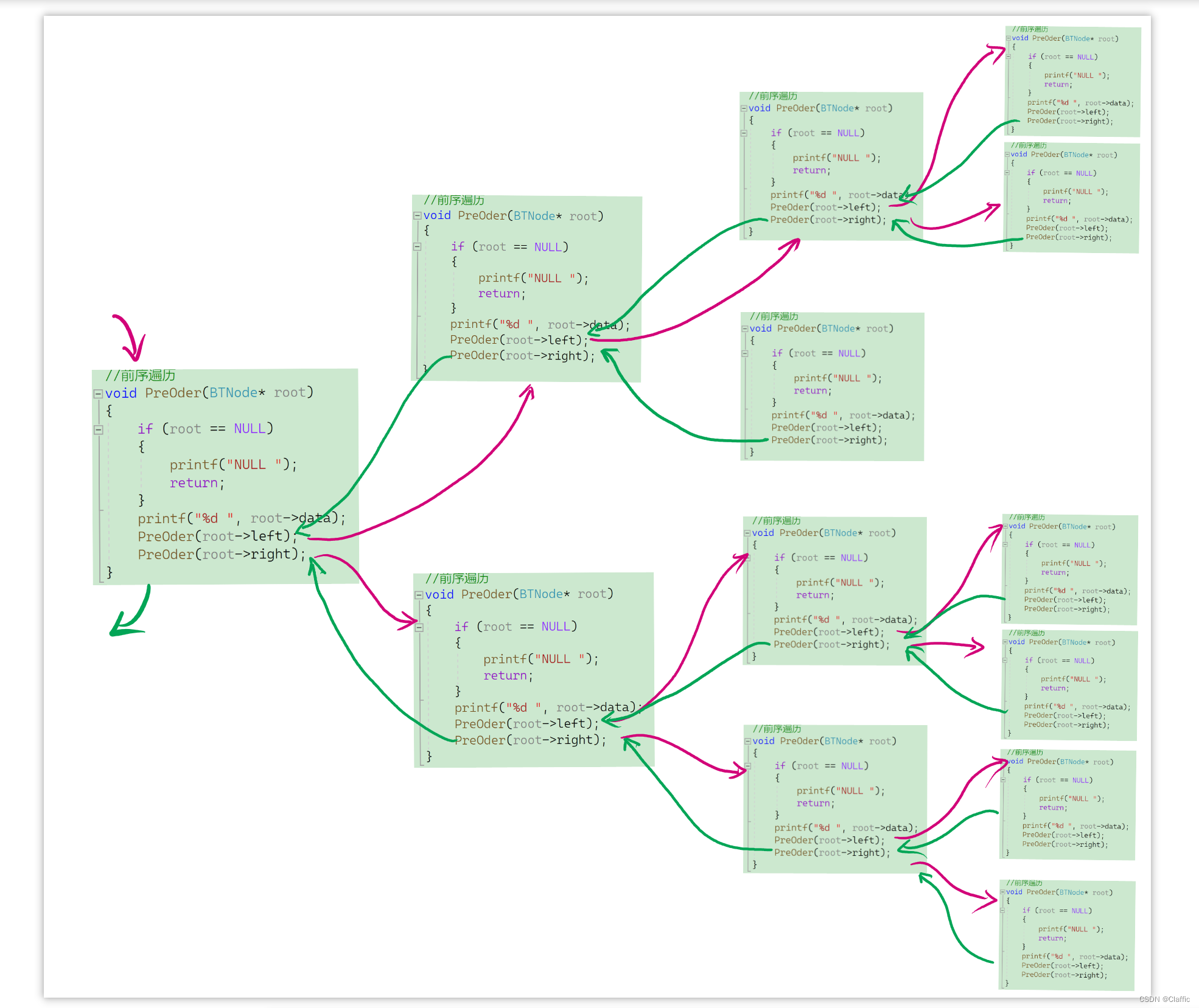Click PreOder(root->right); in the largest code block
Viewport: 1199px width, 1008px height.
coord(221,554)
